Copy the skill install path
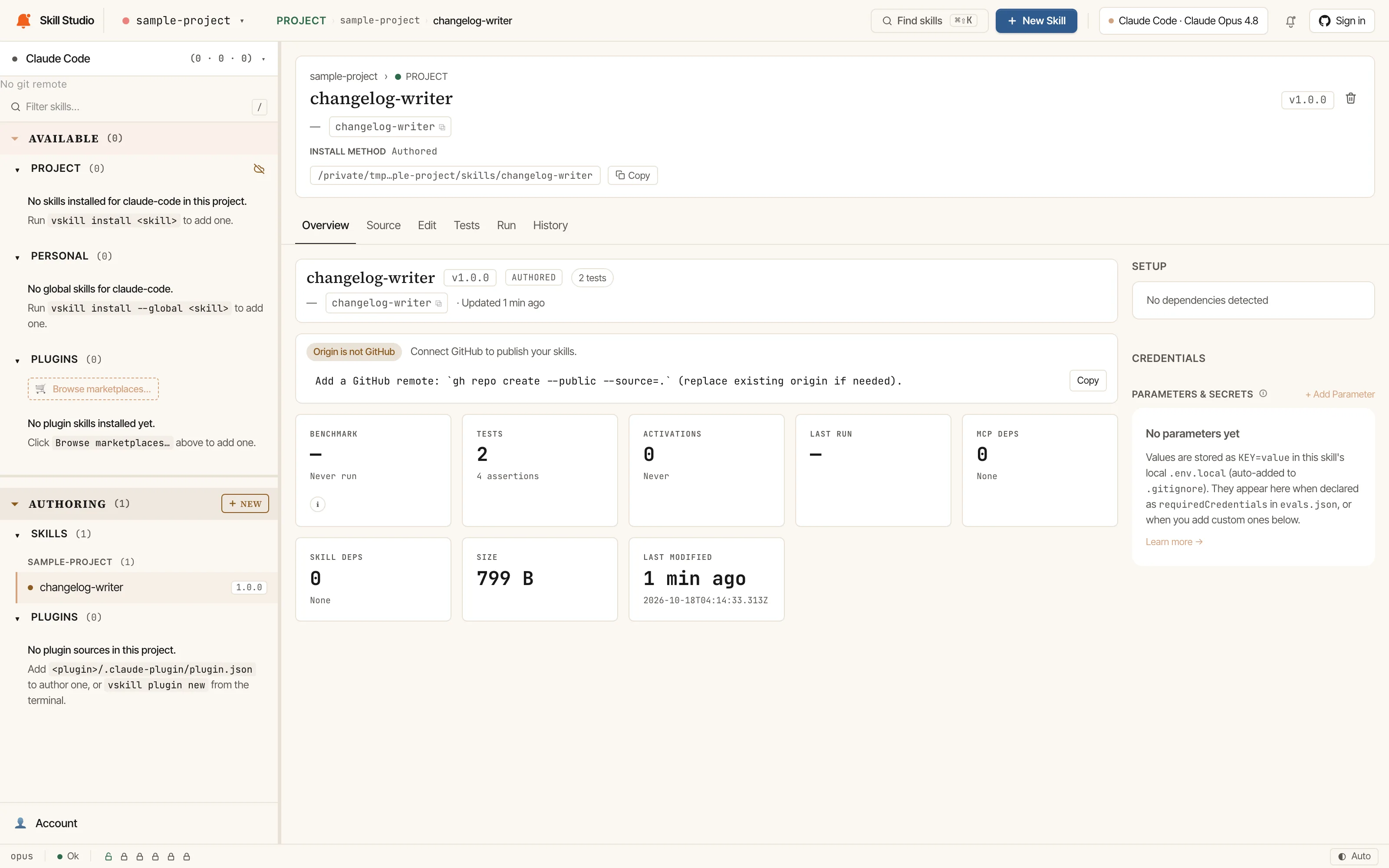 pyautogui.click(x=632, y=176)
